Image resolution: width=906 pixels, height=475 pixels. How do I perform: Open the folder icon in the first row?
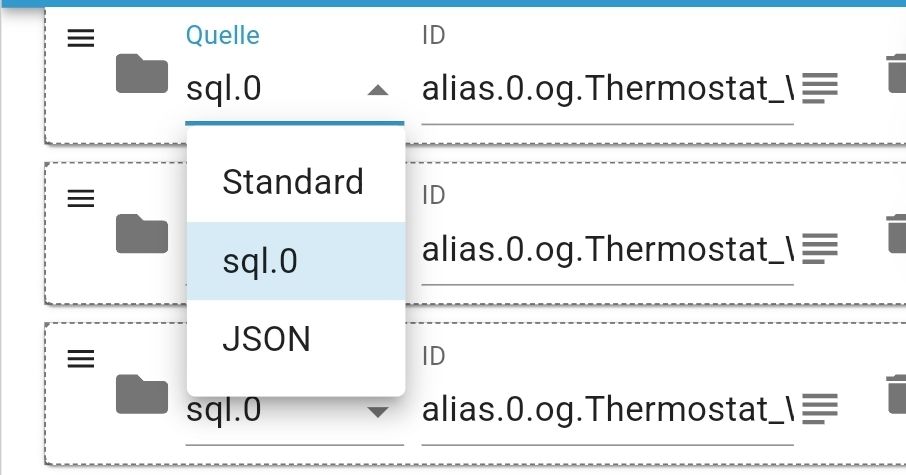142,75
